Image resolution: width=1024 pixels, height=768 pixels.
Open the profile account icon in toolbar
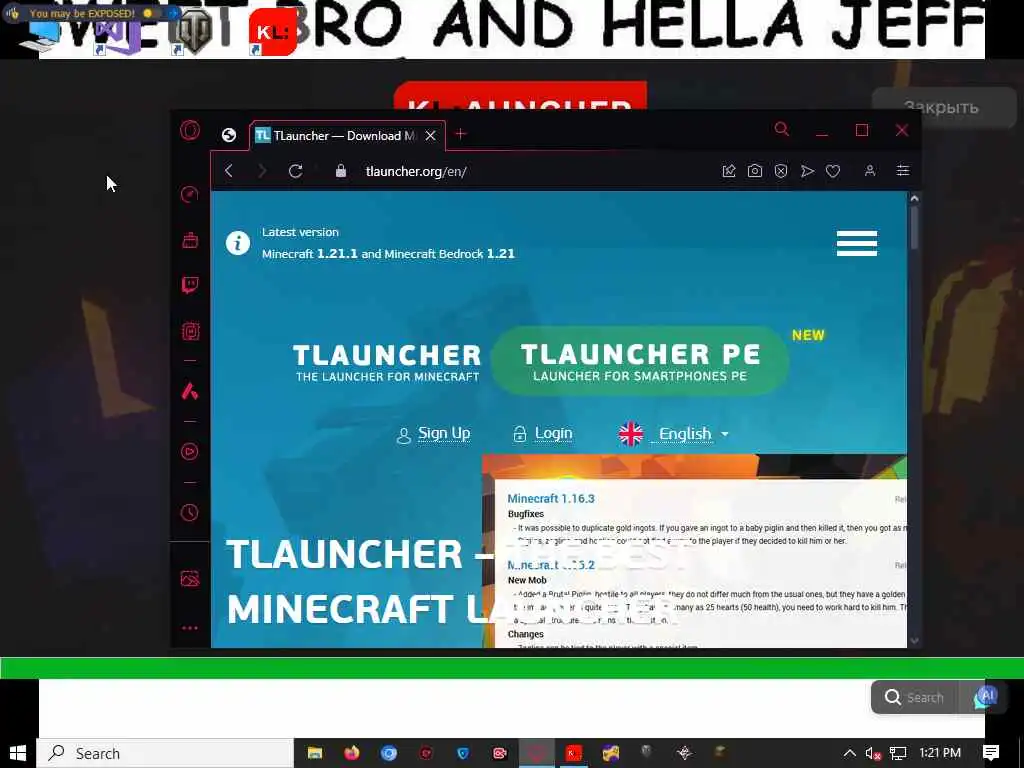pyautogui.click(x=870, y=171)
